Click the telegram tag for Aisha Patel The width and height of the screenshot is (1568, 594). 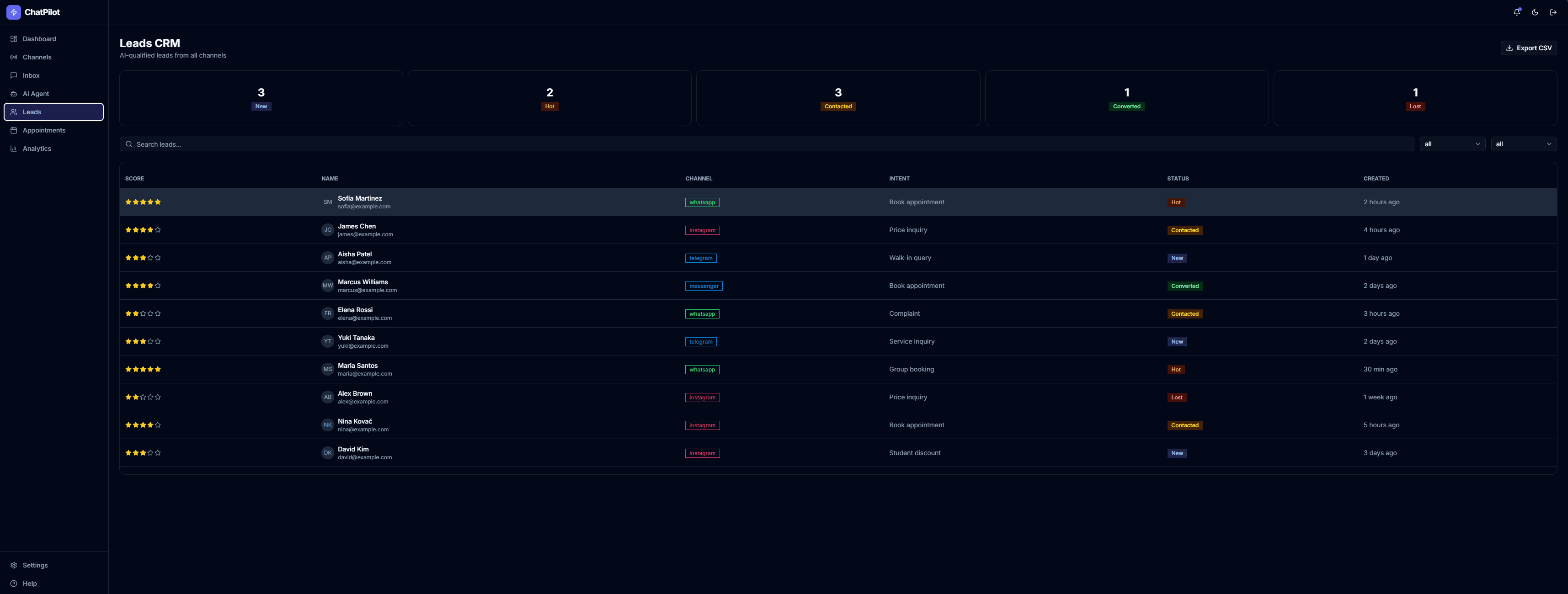tap(701, 258)
